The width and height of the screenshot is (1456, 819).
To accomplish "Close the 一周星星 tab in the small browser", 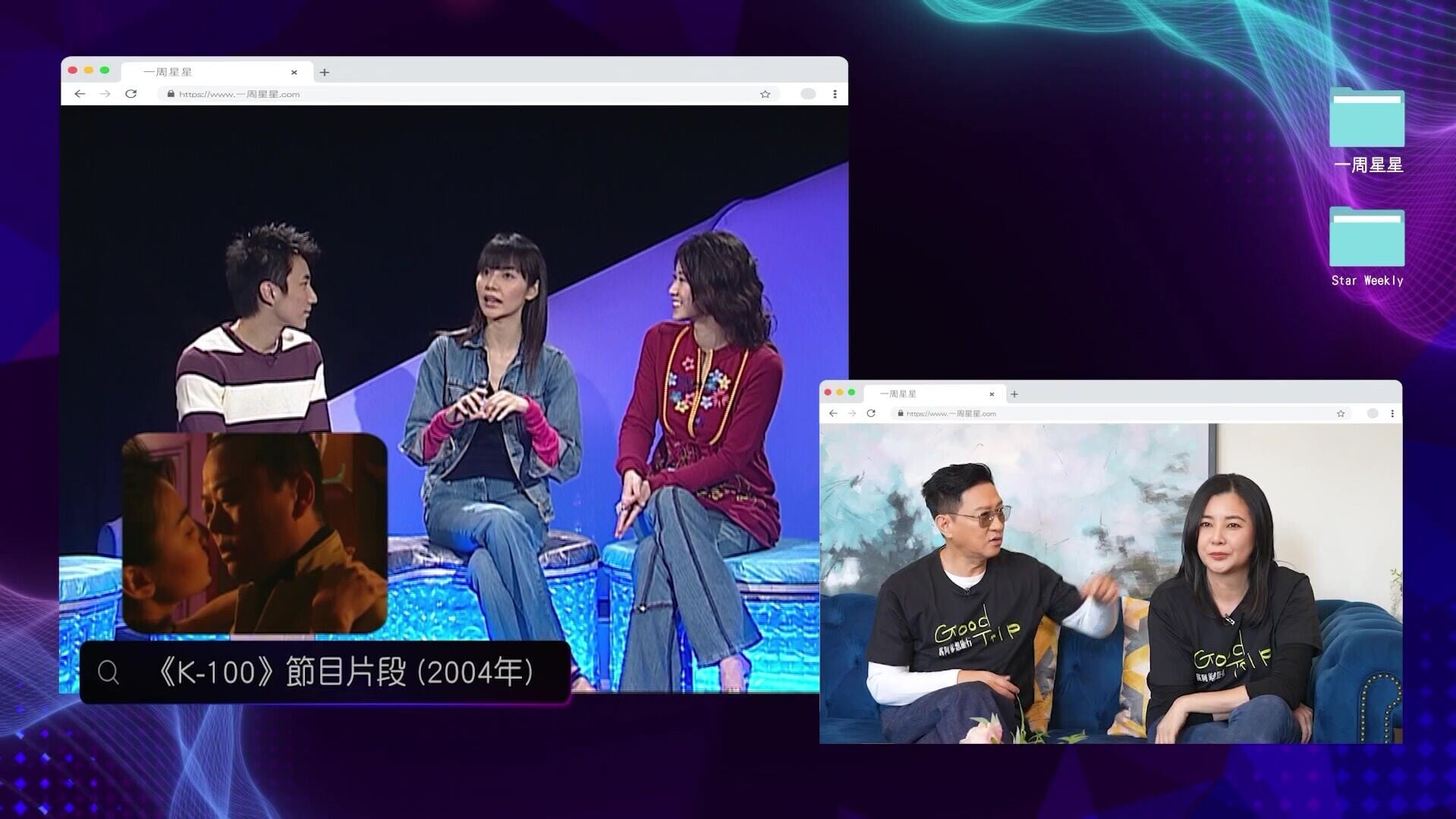I will pos(992,394).
